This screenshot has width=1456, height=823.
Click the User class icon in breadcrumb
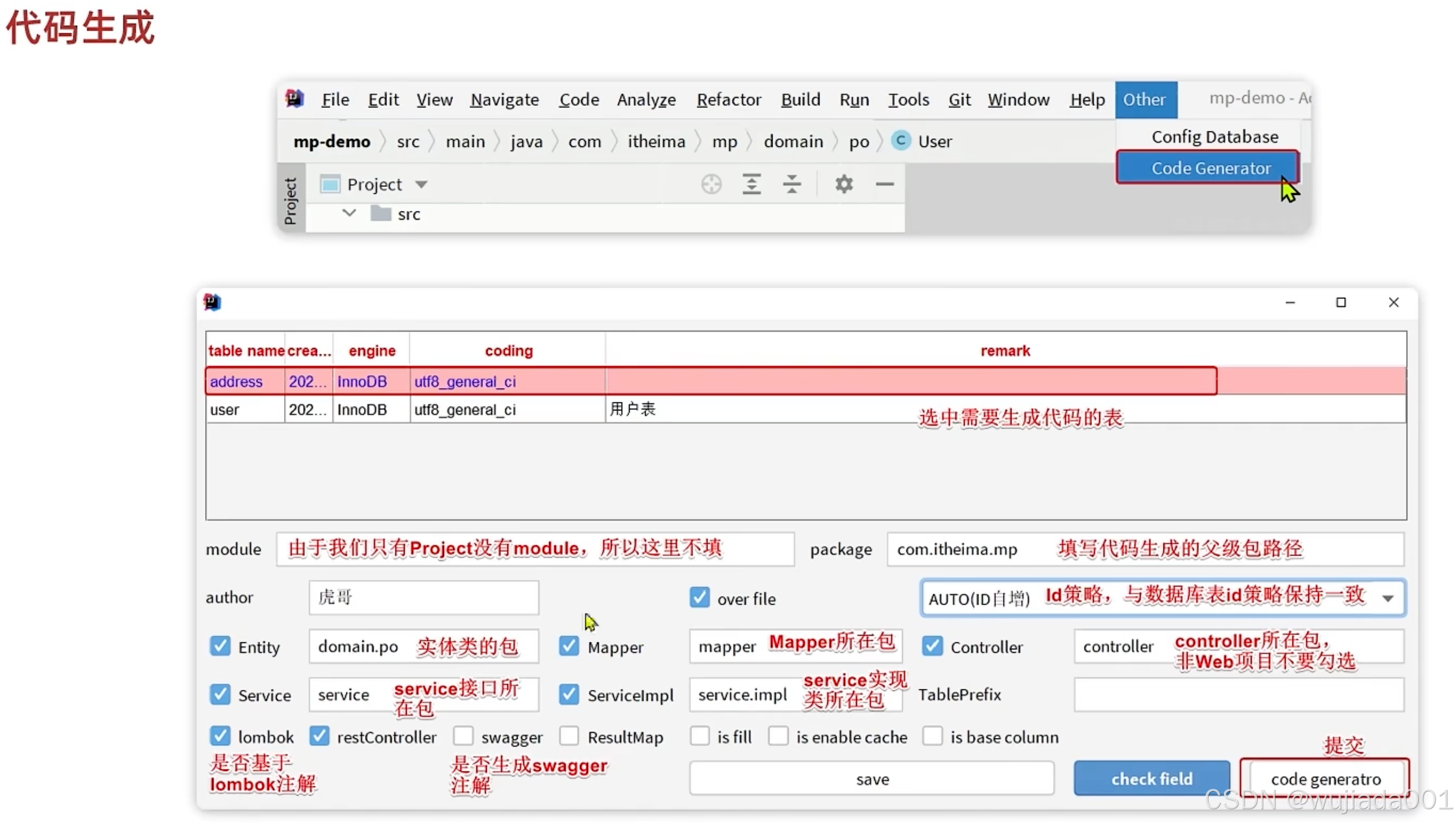(x=900, y=141)
